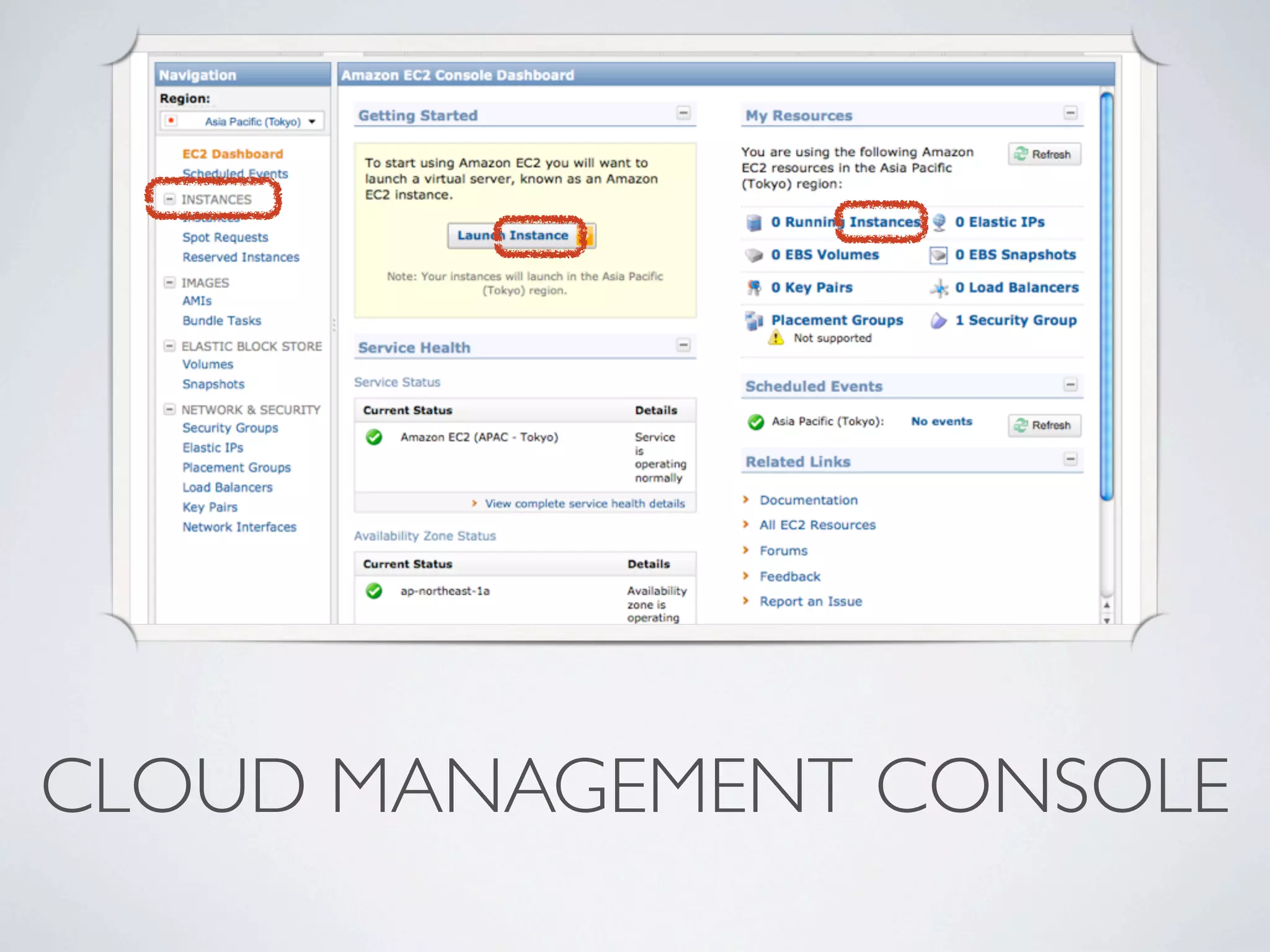The width and height of the screenshot is (1270, 952).
Task: Open All EC2 Resources link
Action: coord(817,525)
